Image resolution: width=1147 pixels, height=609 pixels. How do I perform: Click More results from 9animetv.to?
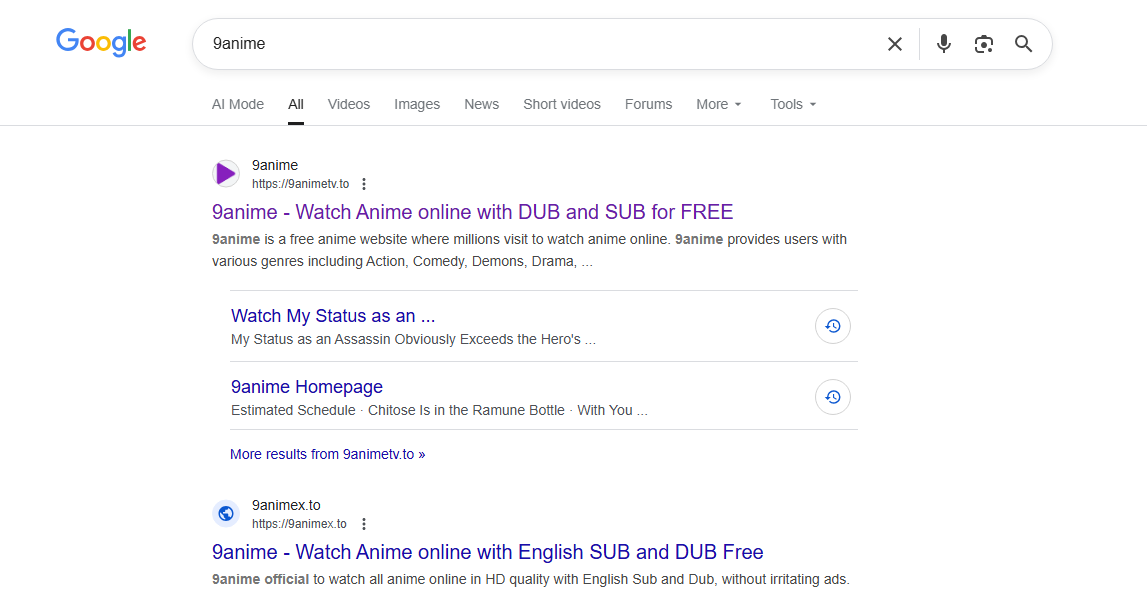click(x=327, y=454)
